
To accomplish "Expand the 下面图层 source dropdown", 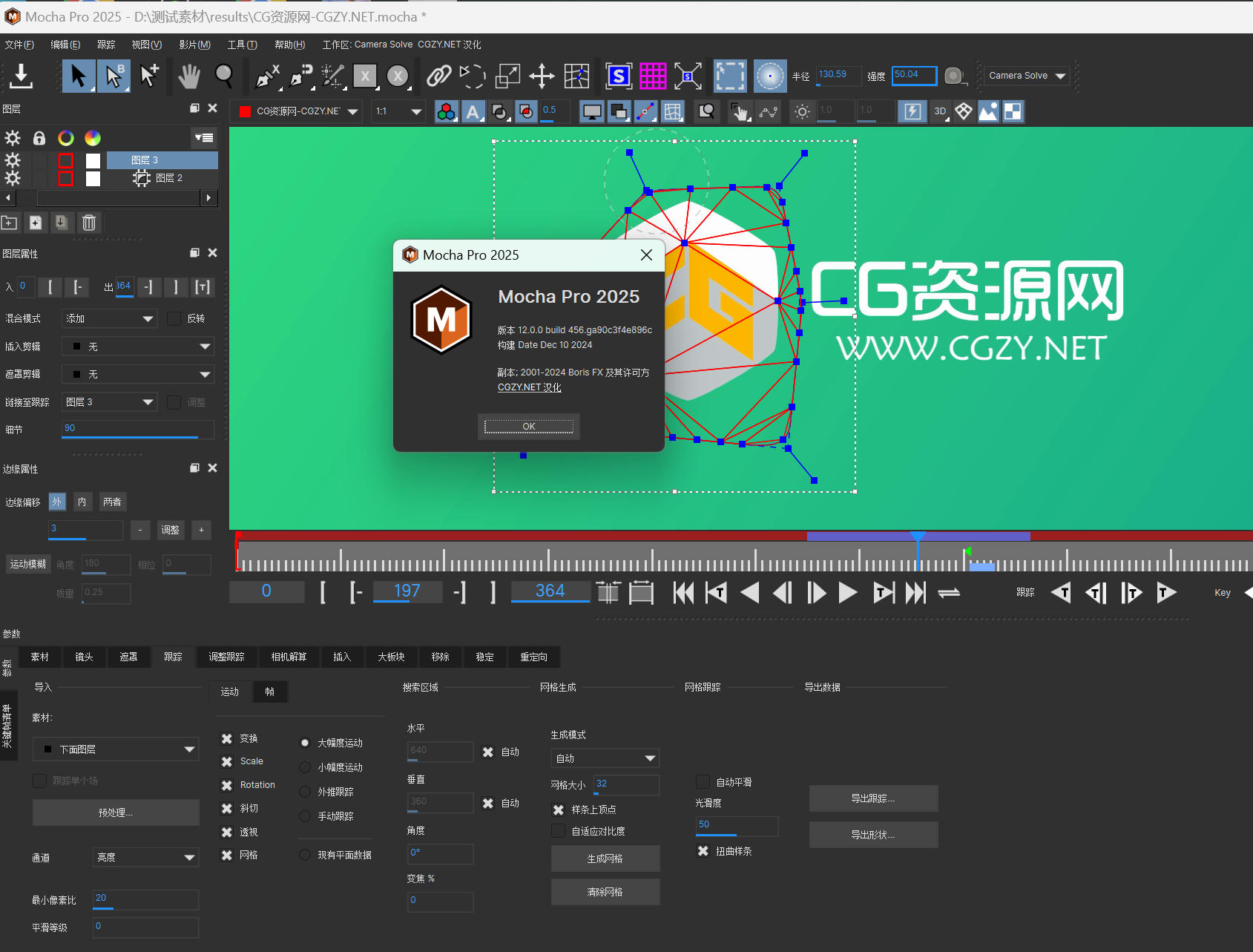I will [116, 749].
